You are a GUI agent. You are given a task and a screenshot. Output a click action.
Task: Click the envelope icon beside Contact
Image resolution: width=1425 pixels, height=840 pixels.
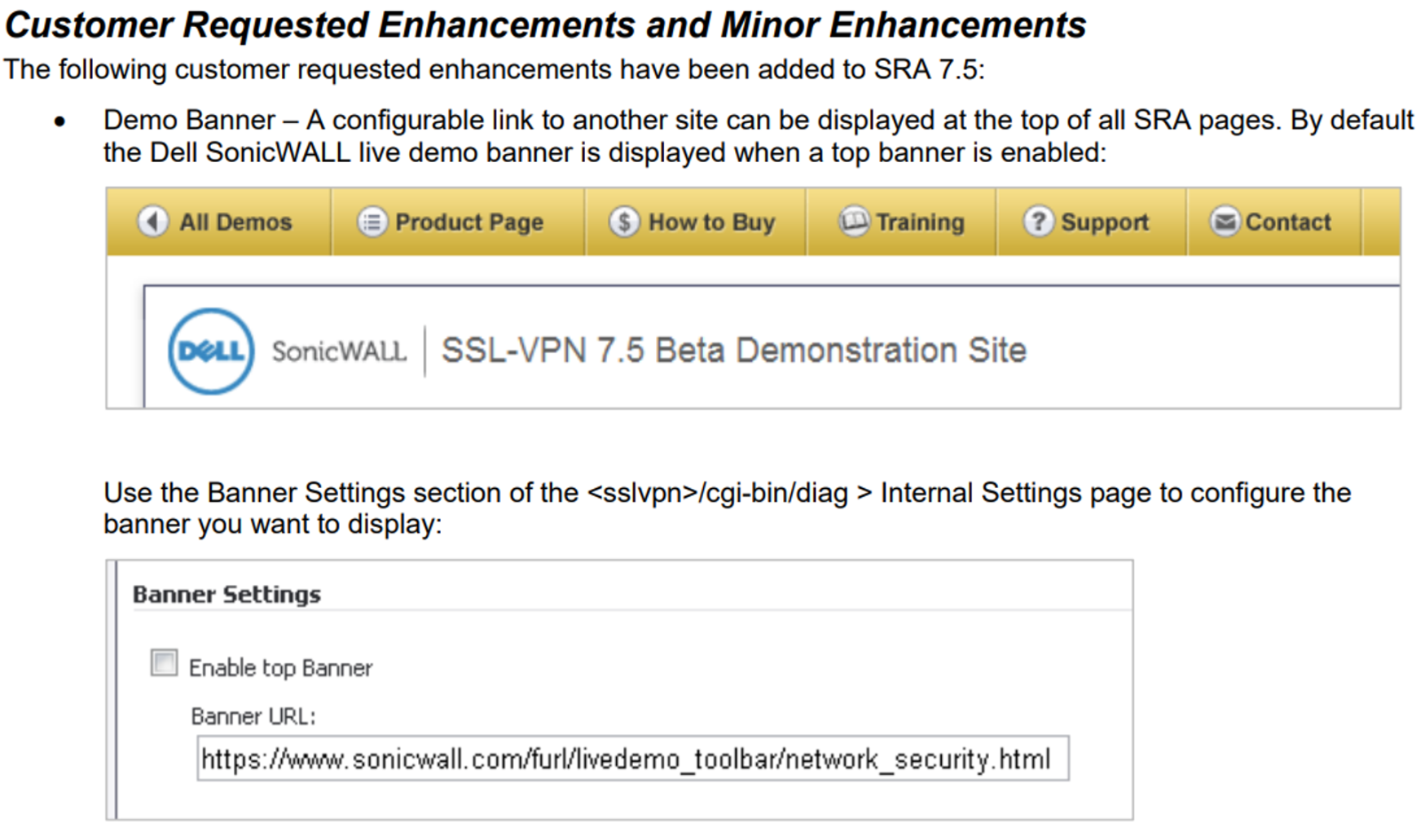(1224, 222)
